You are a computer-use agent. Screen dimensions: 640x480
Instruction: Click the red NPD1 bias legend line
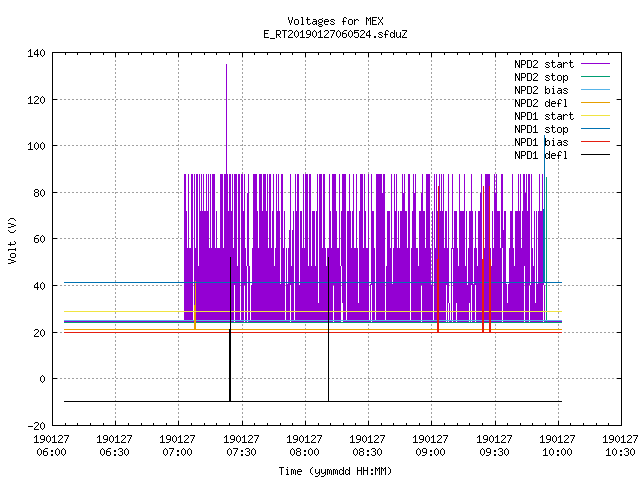click(595, 142)
